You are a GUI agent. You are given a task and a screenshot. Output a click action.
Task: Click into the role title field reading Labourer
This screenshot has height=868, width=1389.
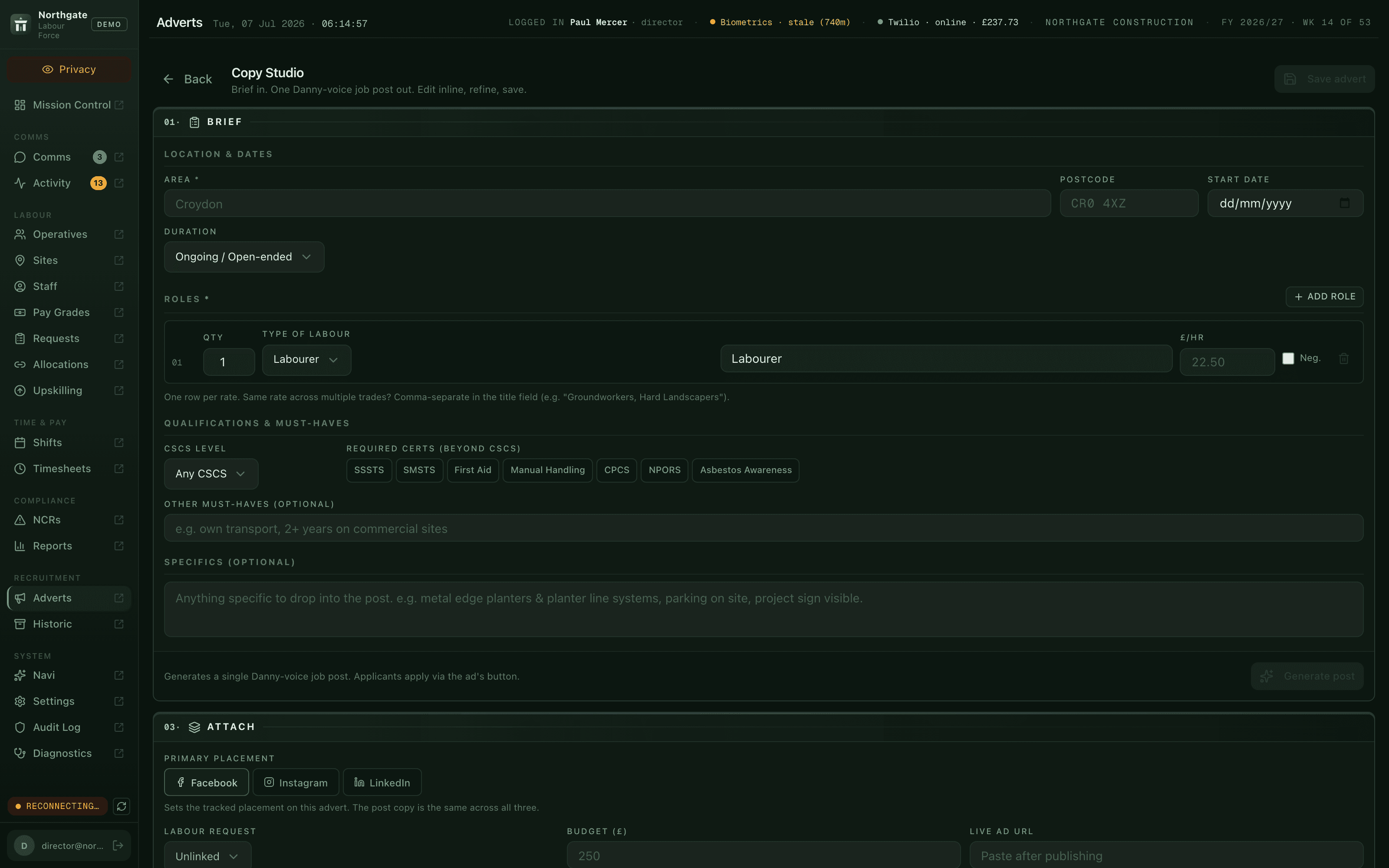point(946,359)
